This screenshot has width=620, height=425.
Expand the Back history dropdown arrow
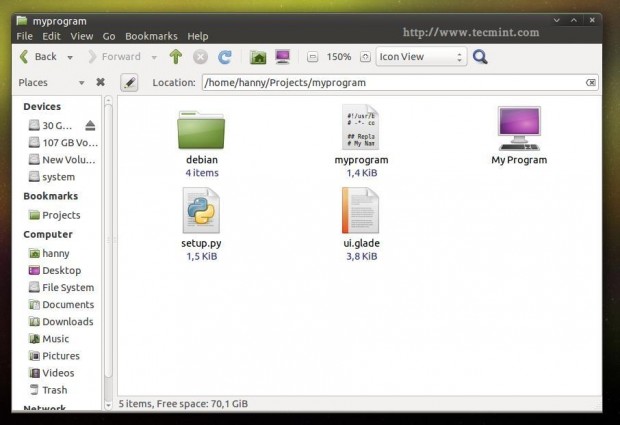70,57
